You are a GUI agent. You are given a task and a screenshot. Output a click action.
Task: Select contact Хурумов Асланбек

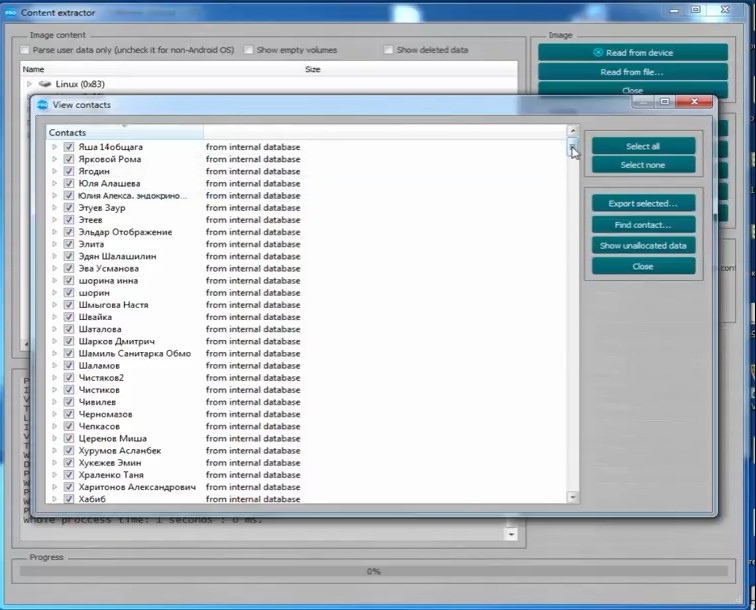click(x=120, y=450)
